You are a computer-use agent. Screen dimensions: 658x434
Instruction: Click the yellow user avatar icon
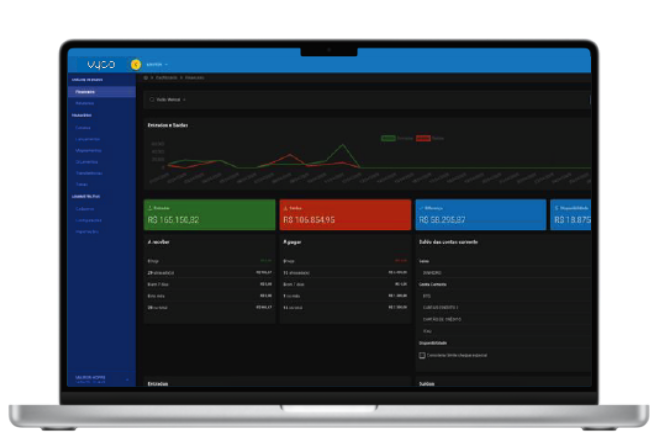(x=136, y=64)
